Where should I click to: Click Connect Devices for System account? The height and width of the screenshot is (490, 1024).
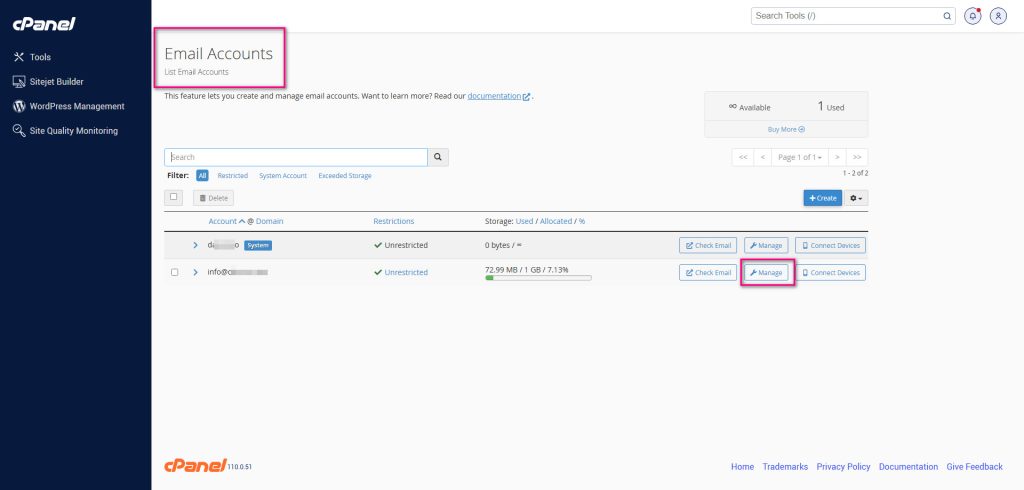[831, 246]
